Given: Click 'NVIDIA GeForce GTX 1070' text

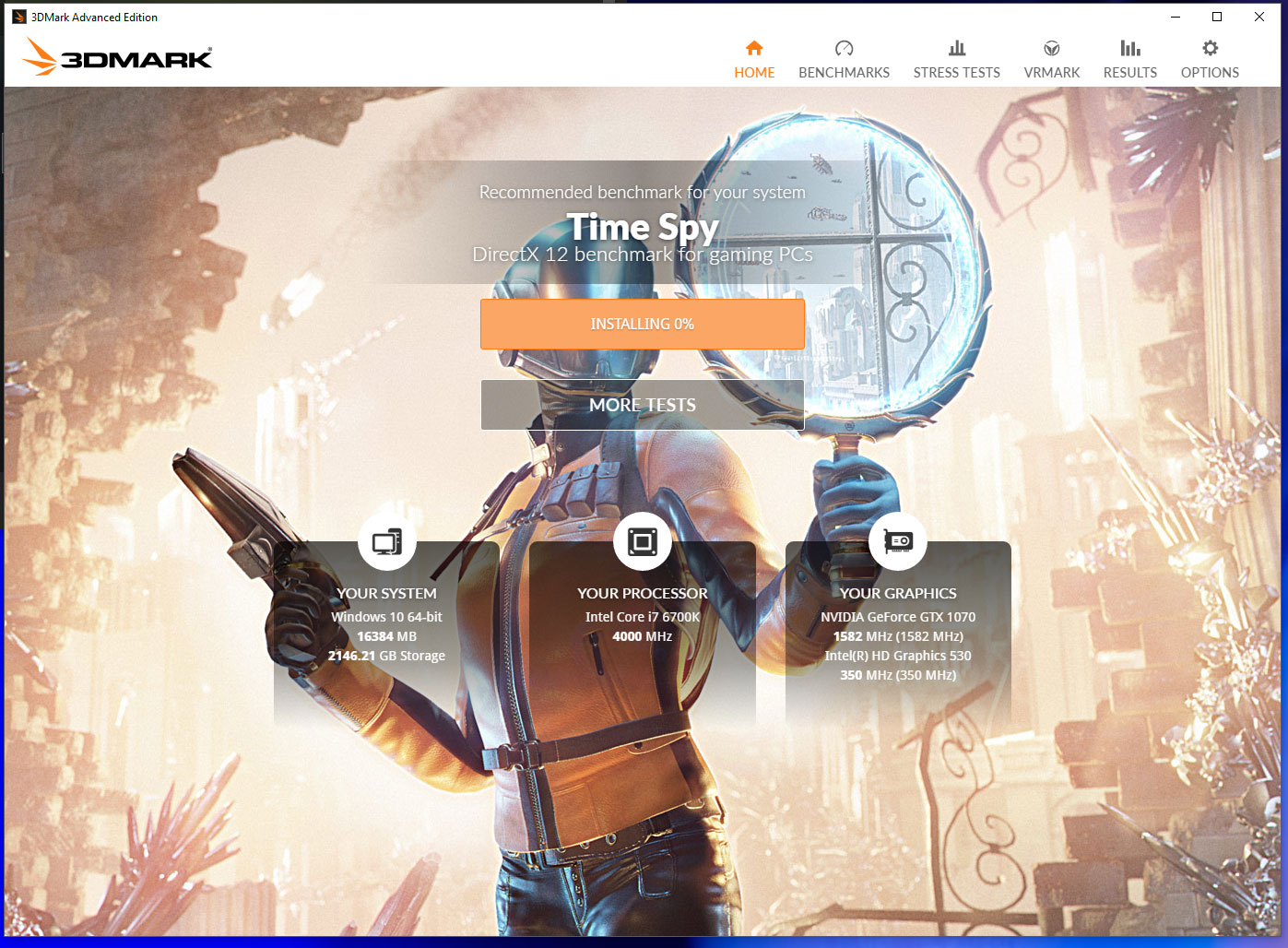Looking at the screenshot, I should click(x=898, y=617).
